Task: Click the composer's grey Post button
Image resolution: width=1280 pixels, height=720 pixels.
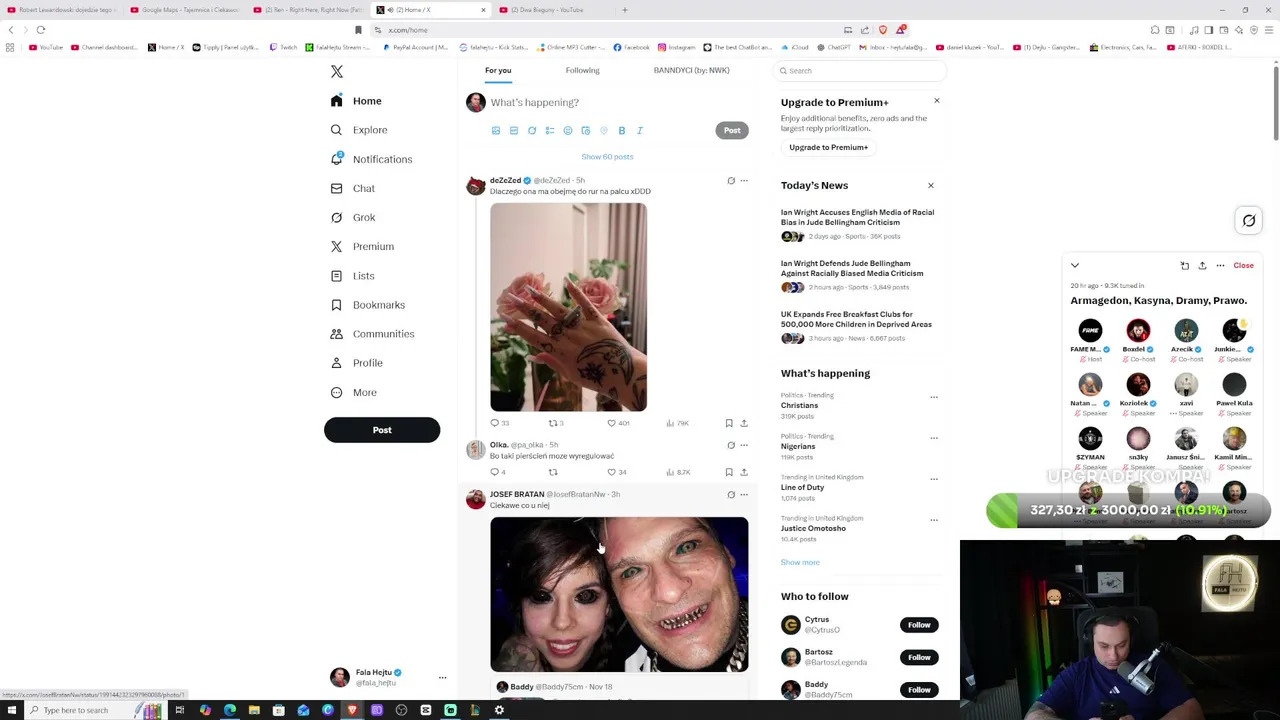Action: click(732, 131)
